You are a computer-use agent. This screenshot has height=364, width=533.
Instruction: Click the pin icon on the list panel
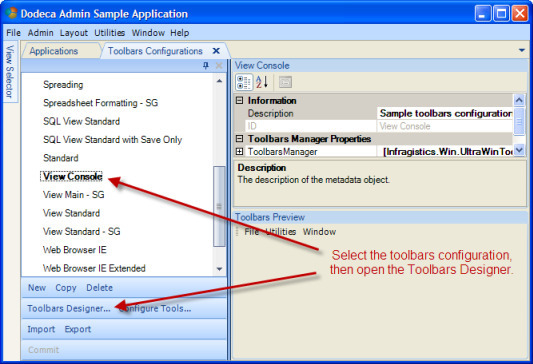(x=206, y=66)
